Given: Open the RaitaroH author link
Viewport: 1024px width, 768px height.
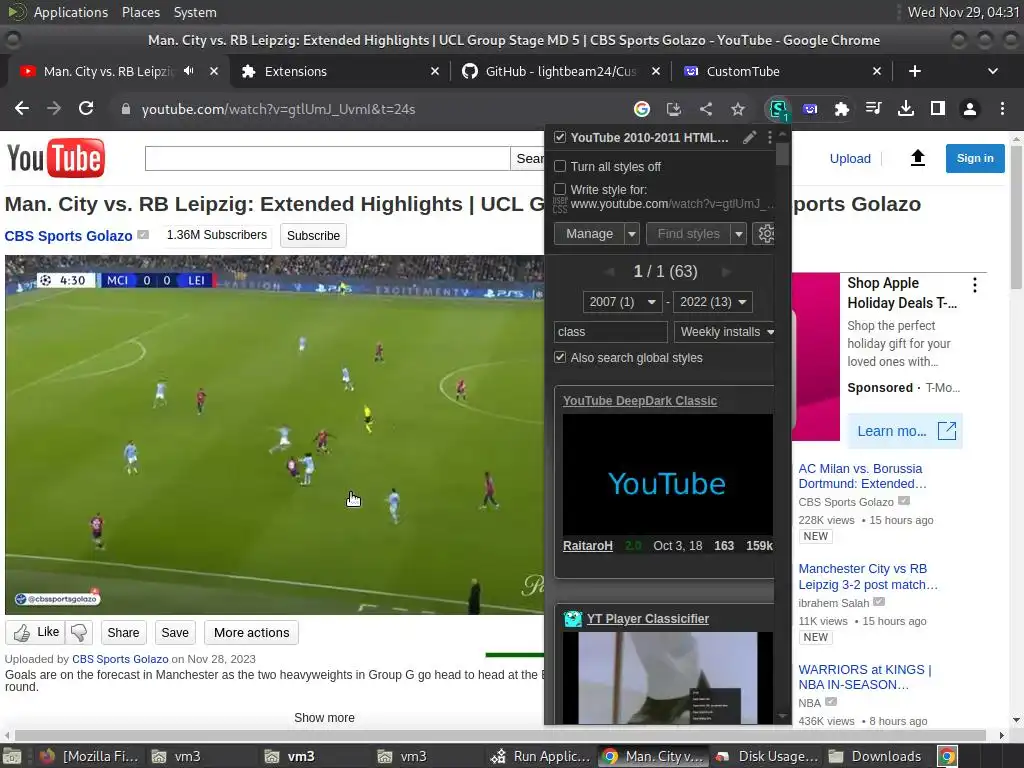Looking at the screenshot, I should [588, 545].
